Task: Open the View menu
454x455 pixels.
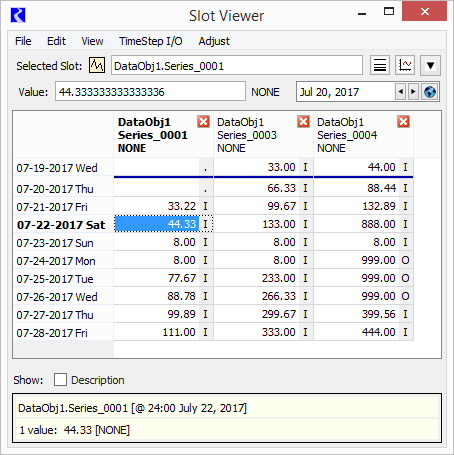Action: coord(92,41)
